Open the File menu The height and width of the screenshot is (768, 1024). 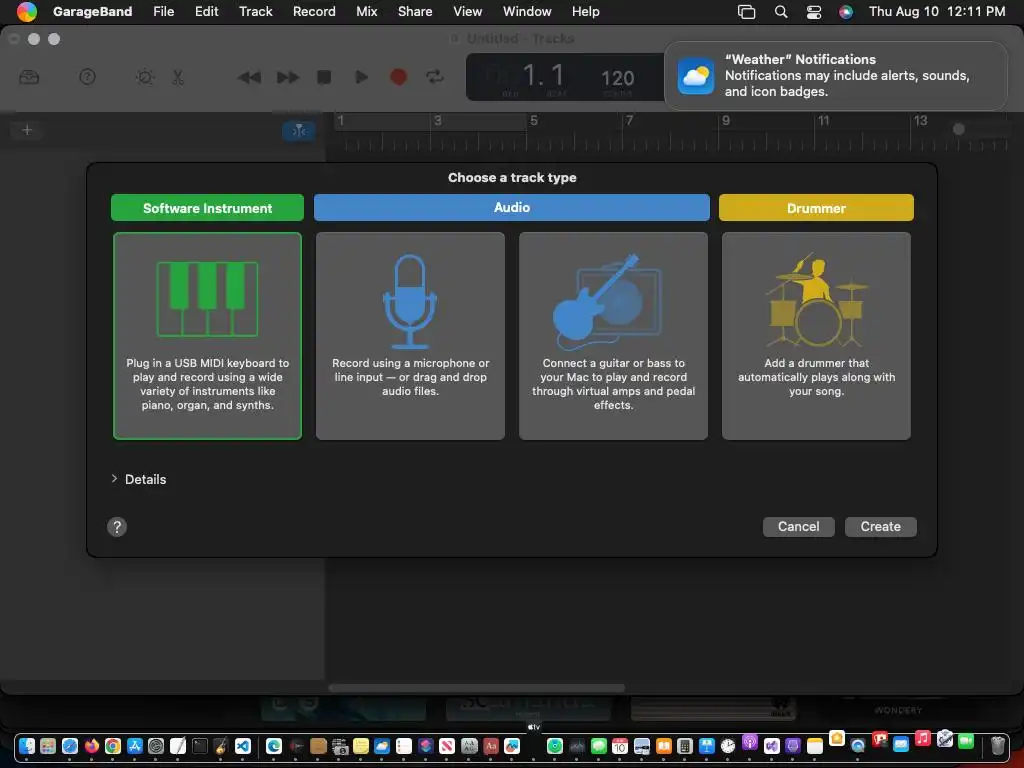pyautogui.click(x=163, y=12)
